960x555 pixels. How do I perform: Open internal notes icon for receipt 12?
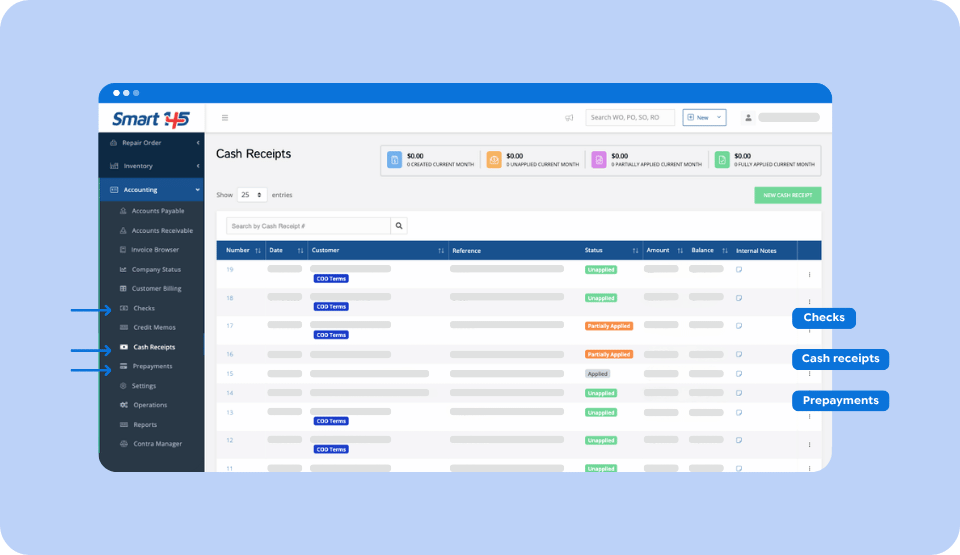(739, 440)
